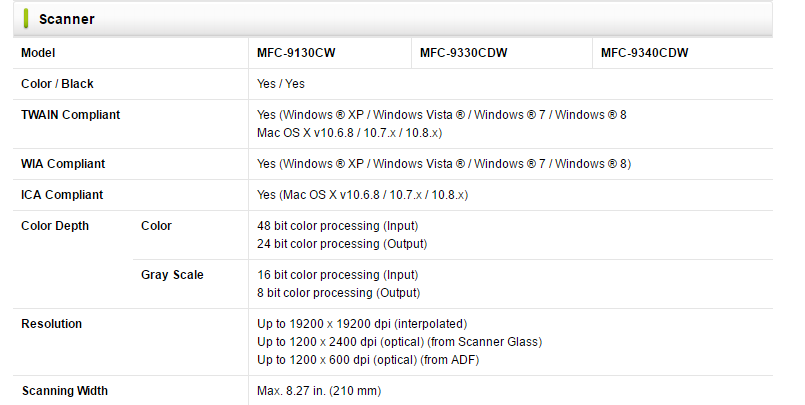This screenshot has height=405, width=805.
Task: Select the Color Depth label
Action: pyautogui.click(x=55, y=226)
